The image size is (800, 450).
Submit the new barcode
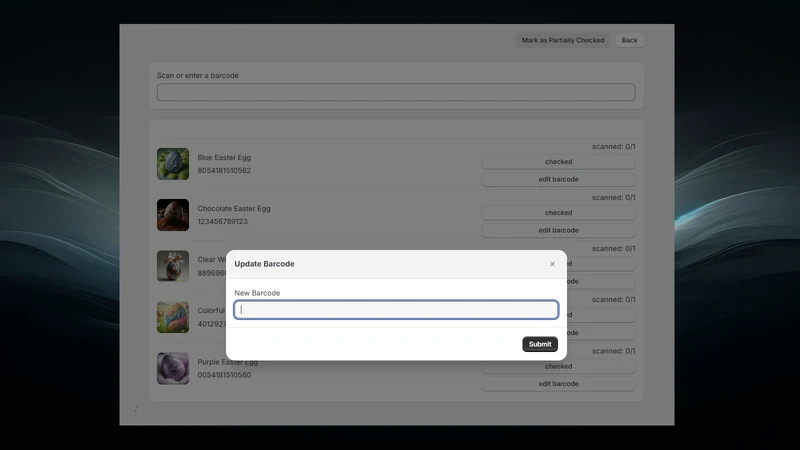(x=540, y=344)
